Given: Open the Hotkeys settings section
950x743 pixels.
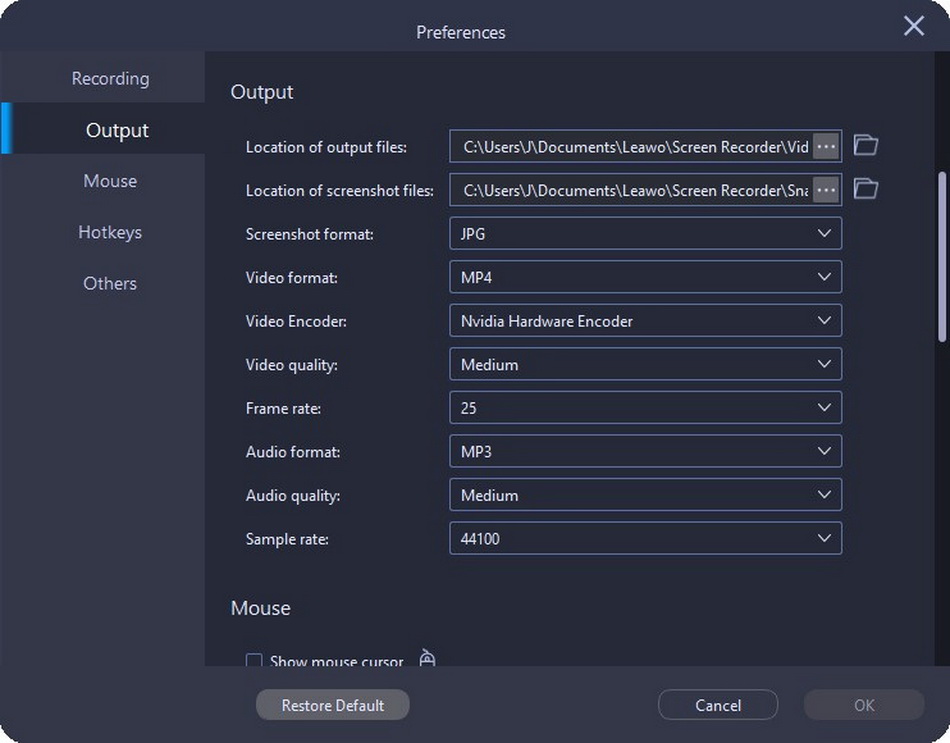Looking at the screenshot, I should click(110, 232).
